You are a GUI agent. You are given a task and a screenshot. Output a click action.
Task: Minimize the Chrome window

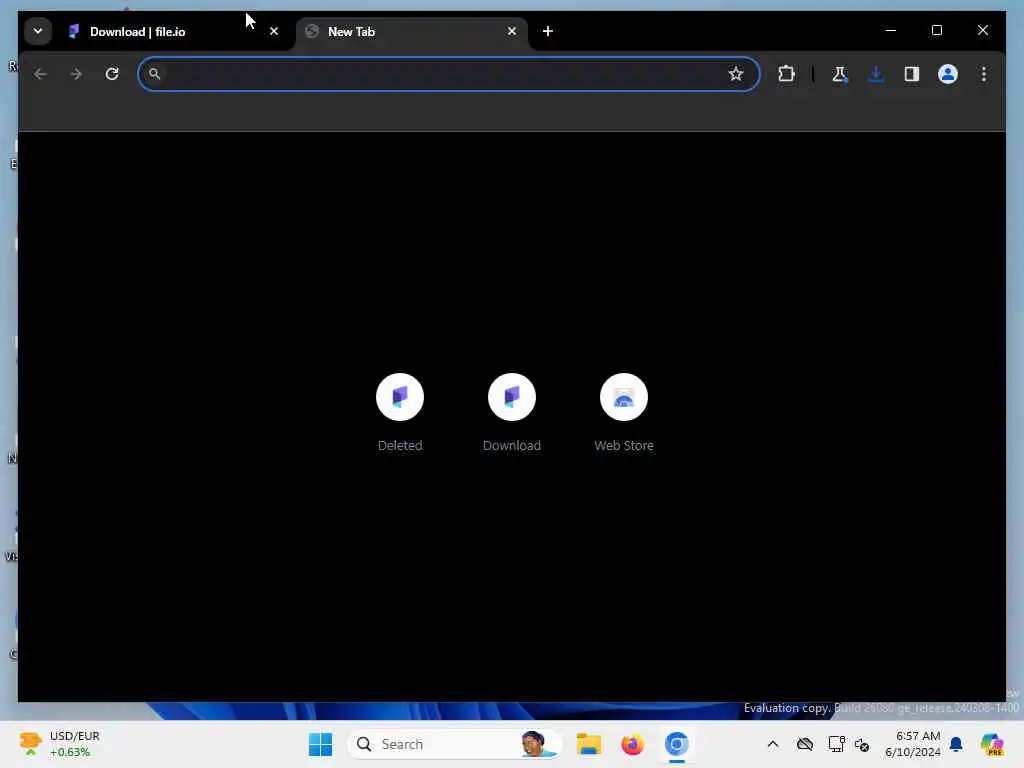pyautogui.click(x=891, y=31)
